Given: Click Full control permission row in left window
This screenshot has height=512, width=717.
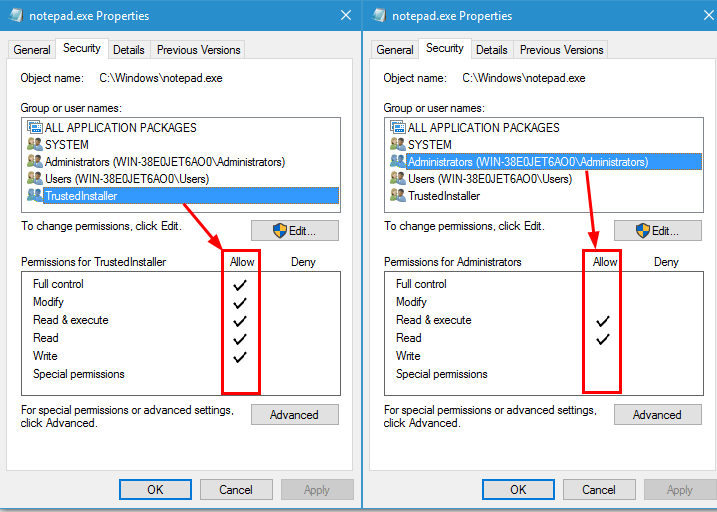Looking at the screenshot, I should click(x=181, y=284).
